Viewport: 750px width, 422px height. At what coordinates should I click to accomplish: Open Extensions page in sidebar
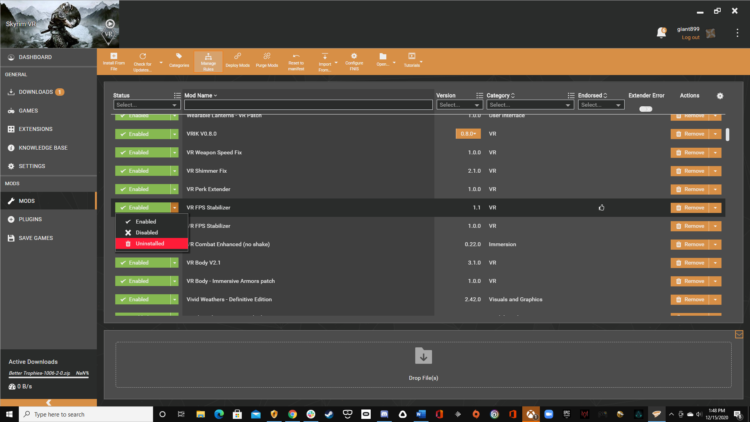pyautogui.click(x=48, y=129)
